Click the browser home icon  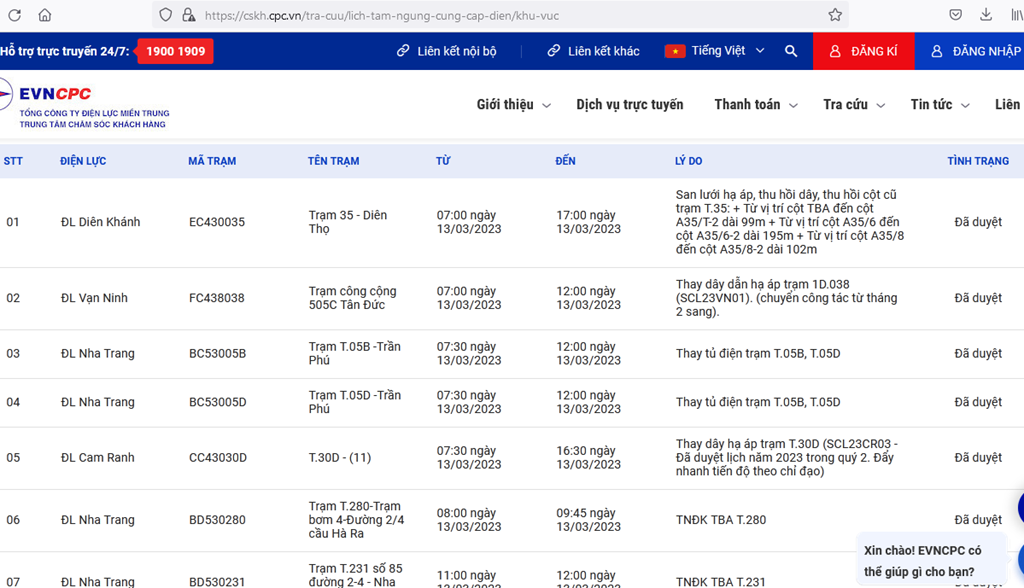pos(45,15)
